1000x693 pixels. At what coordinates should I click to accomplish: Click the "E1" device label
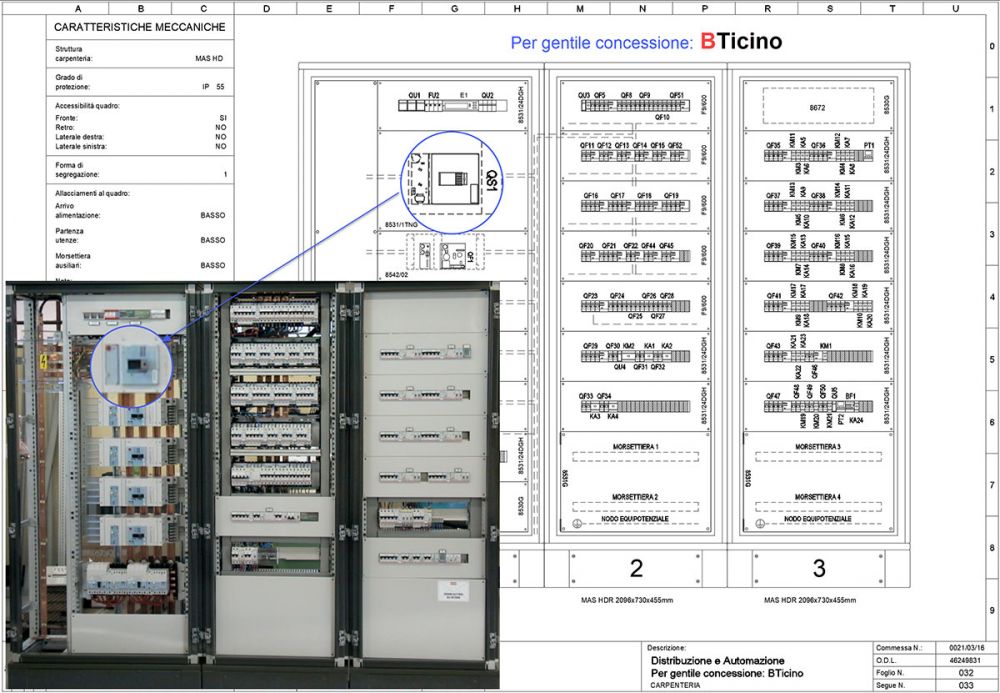point(464,96)
